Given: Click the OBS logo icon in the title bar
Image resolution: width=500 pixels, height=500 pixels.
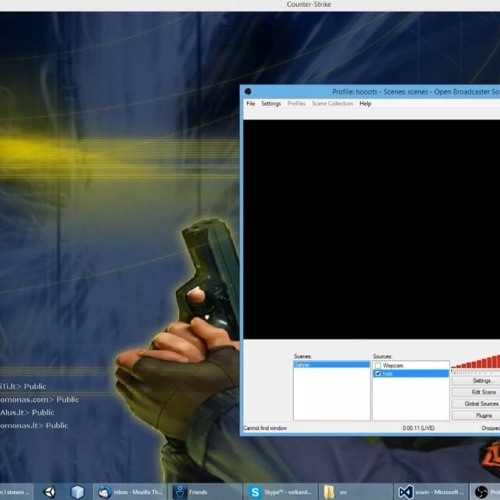Looking at the screenshot, I should pyautogui.click(x=248, y=91).
